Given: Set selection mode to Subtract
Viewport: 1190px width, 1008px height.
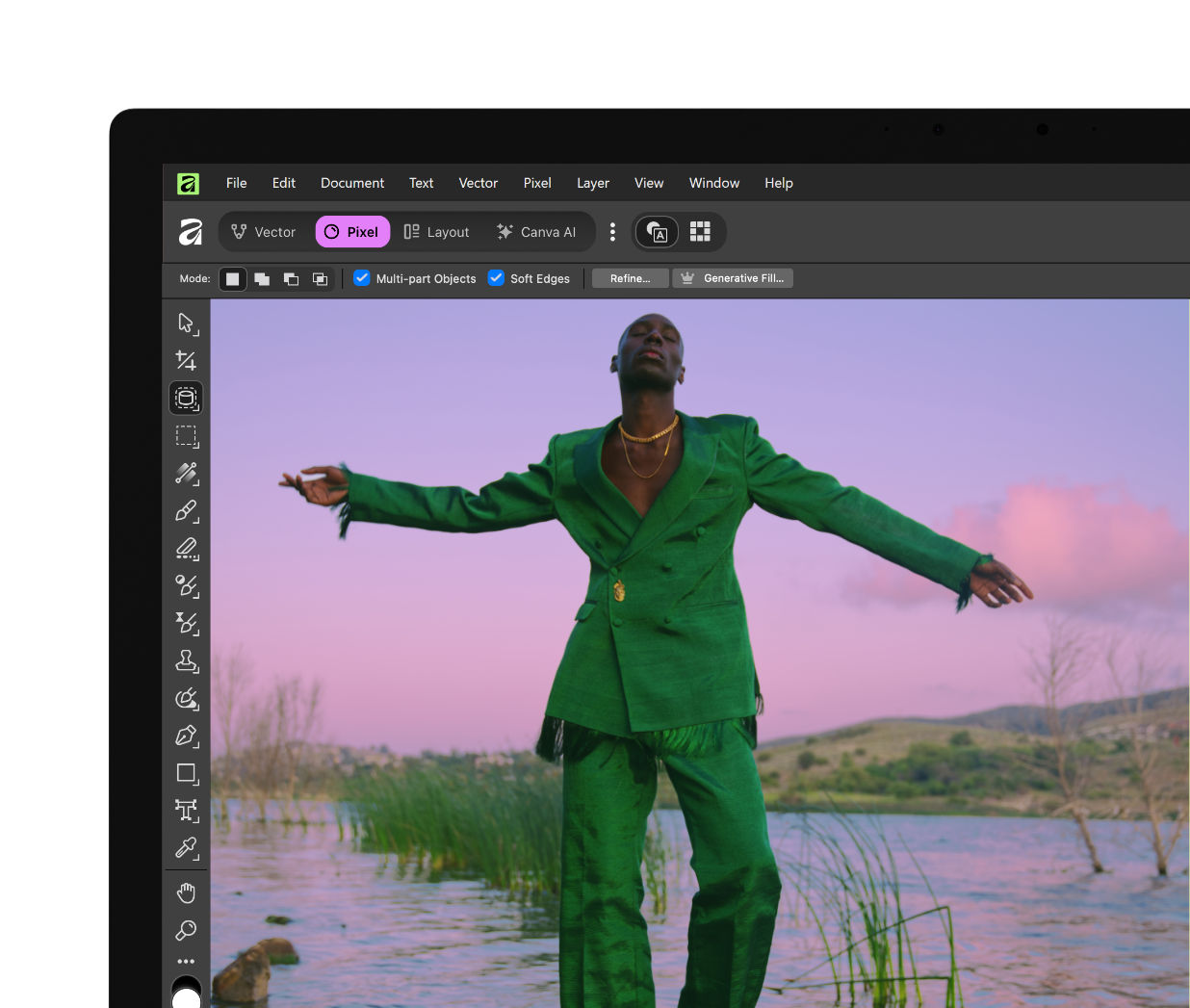Looking at the screenshot, I should pyautogui.click(x=291, y=279).
